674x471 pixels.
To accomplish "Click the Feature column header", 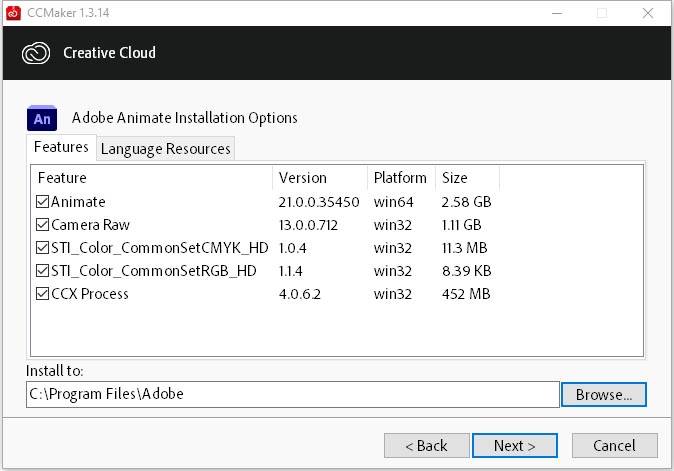I will pos(151,178).
